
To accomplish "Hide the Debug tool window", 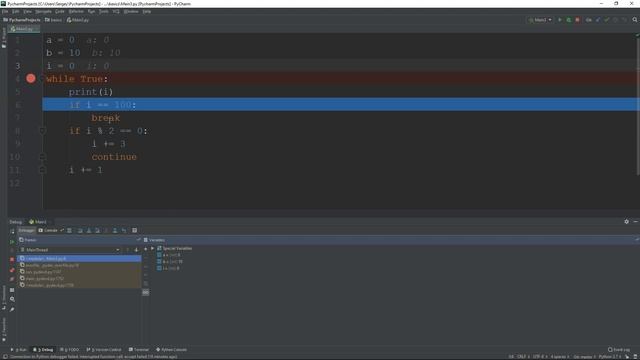I will 636,222.
